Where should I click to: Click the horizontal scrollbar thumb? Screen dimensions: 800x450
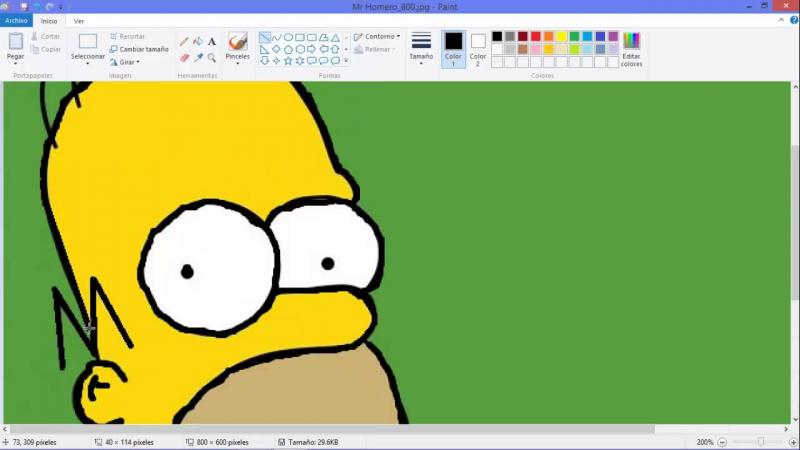coord(332,430)
